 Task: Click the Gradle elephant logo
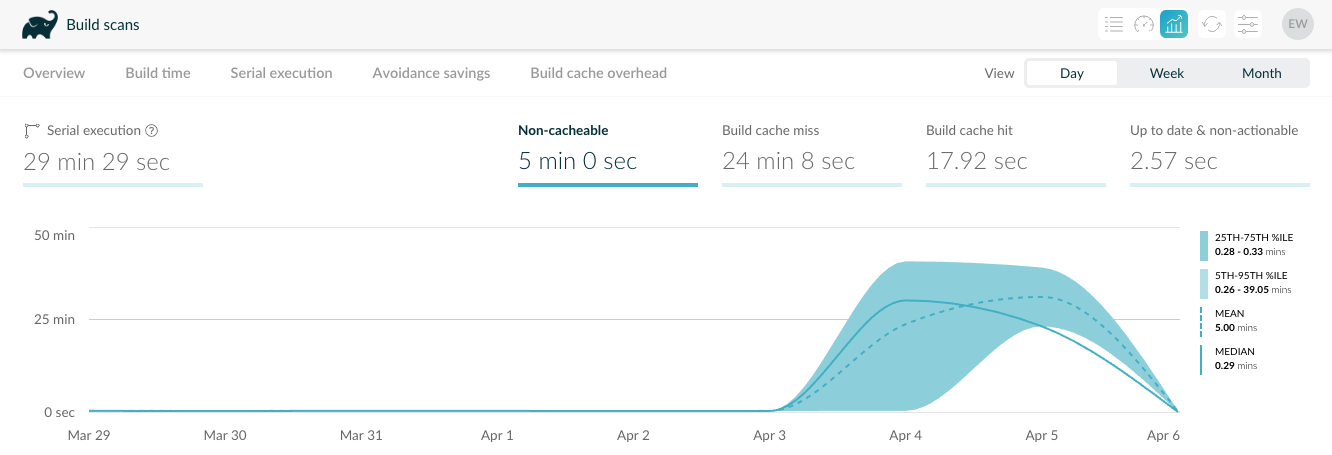click(x=39, y=25)
